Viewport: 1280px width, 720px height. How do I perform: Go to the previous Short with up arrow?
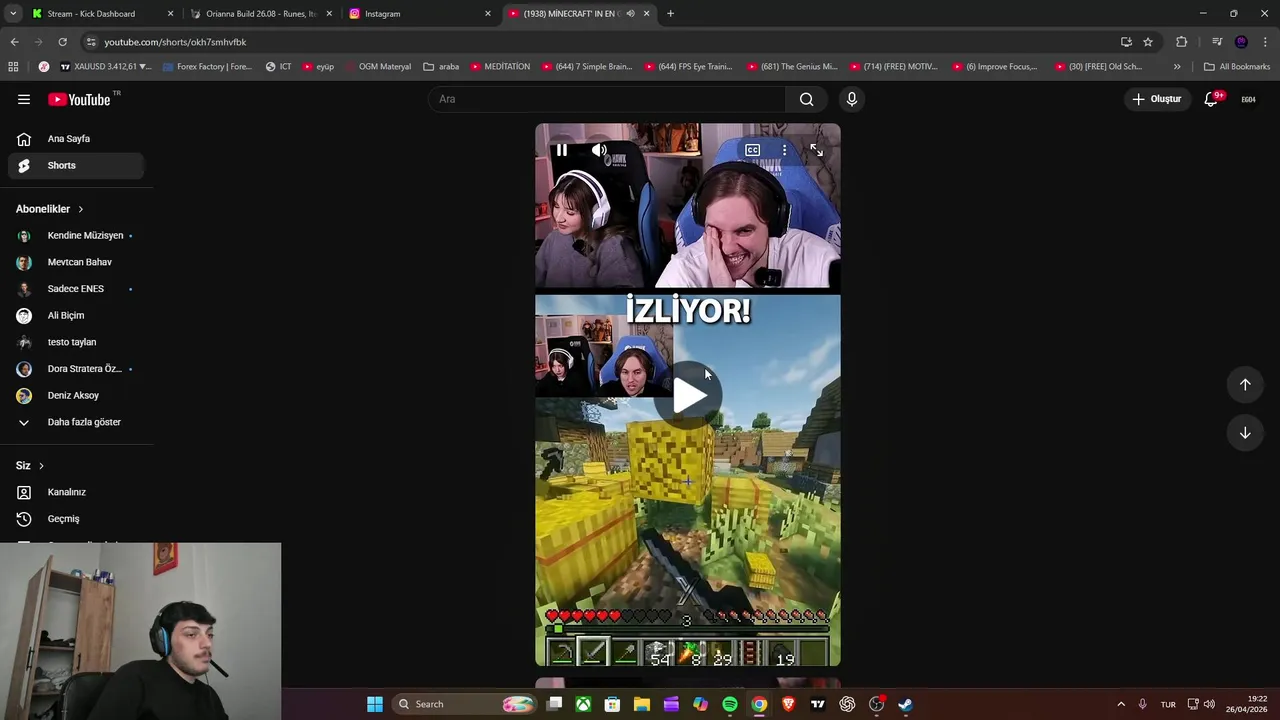coord(1245,384)
